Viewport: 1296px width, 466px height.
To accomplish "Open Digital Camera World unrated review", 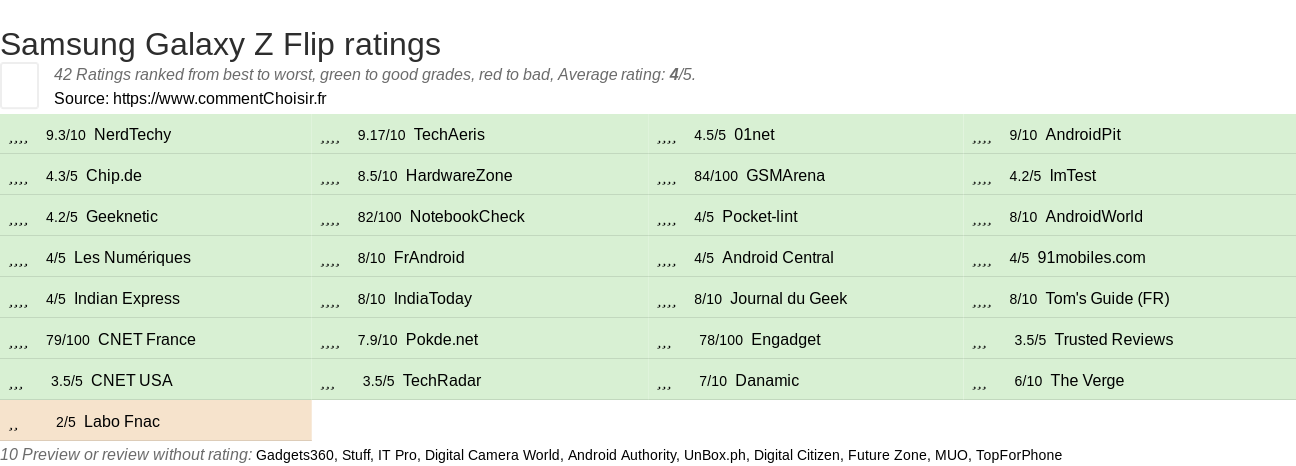I will 492,455.
